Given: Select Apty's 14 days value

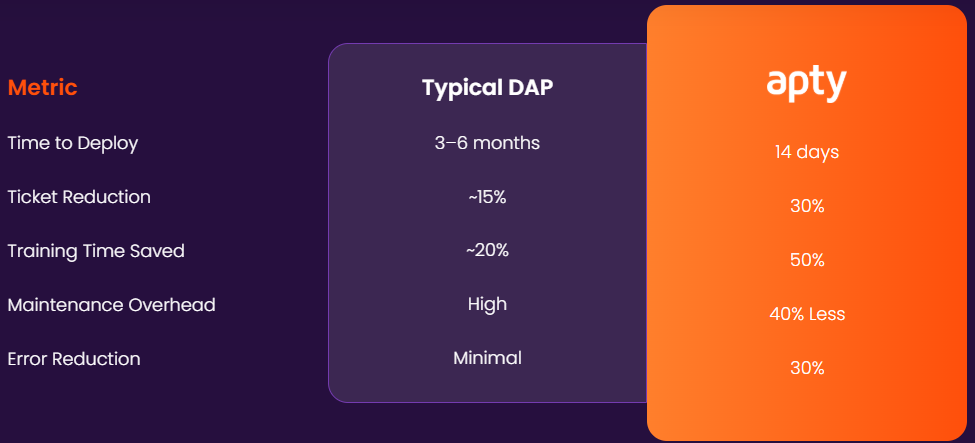Looking at the screenshot, I should tap(806, 153).
